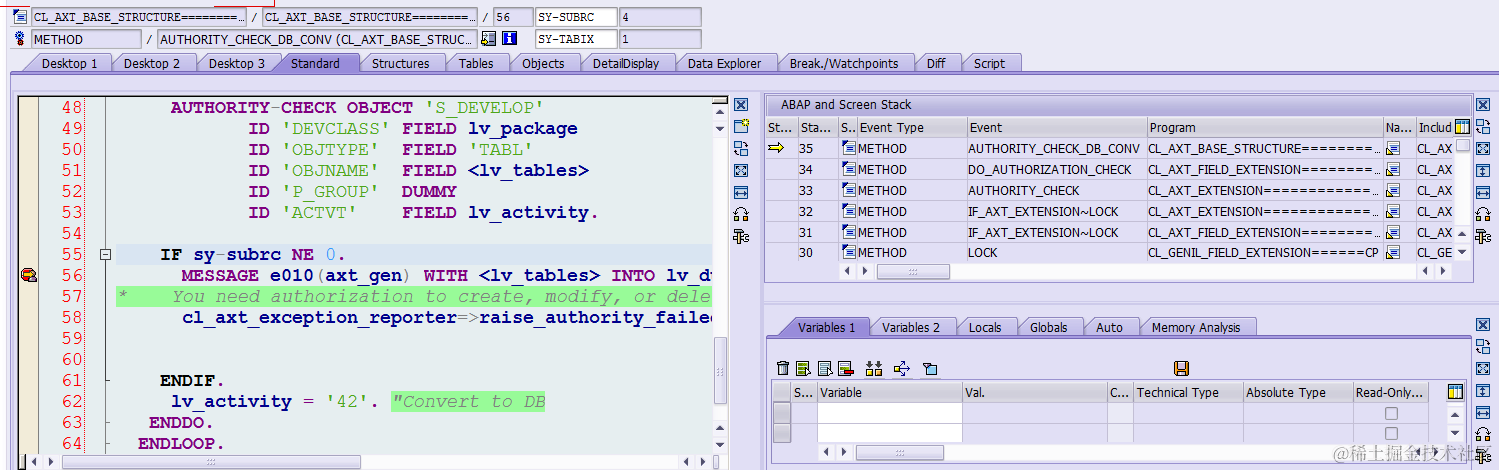Navigate to the AUTHORITY_CHECK_DB_CONV stack entry source
Screen dimensions: 1499x470
pyautogui.click(x=1394, y=149)
